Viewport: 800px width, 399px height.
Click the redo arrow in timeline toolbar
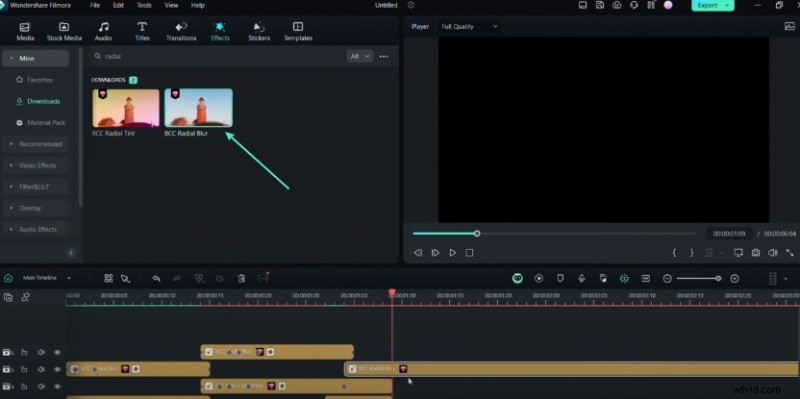pos(177,279)
